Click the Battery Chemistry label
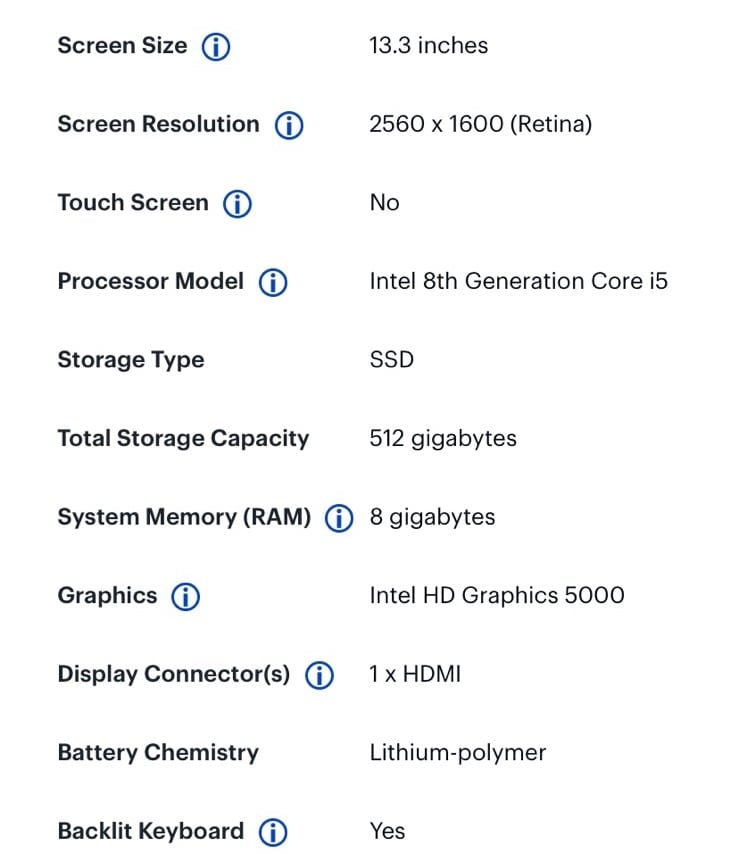 click(158, 753)
